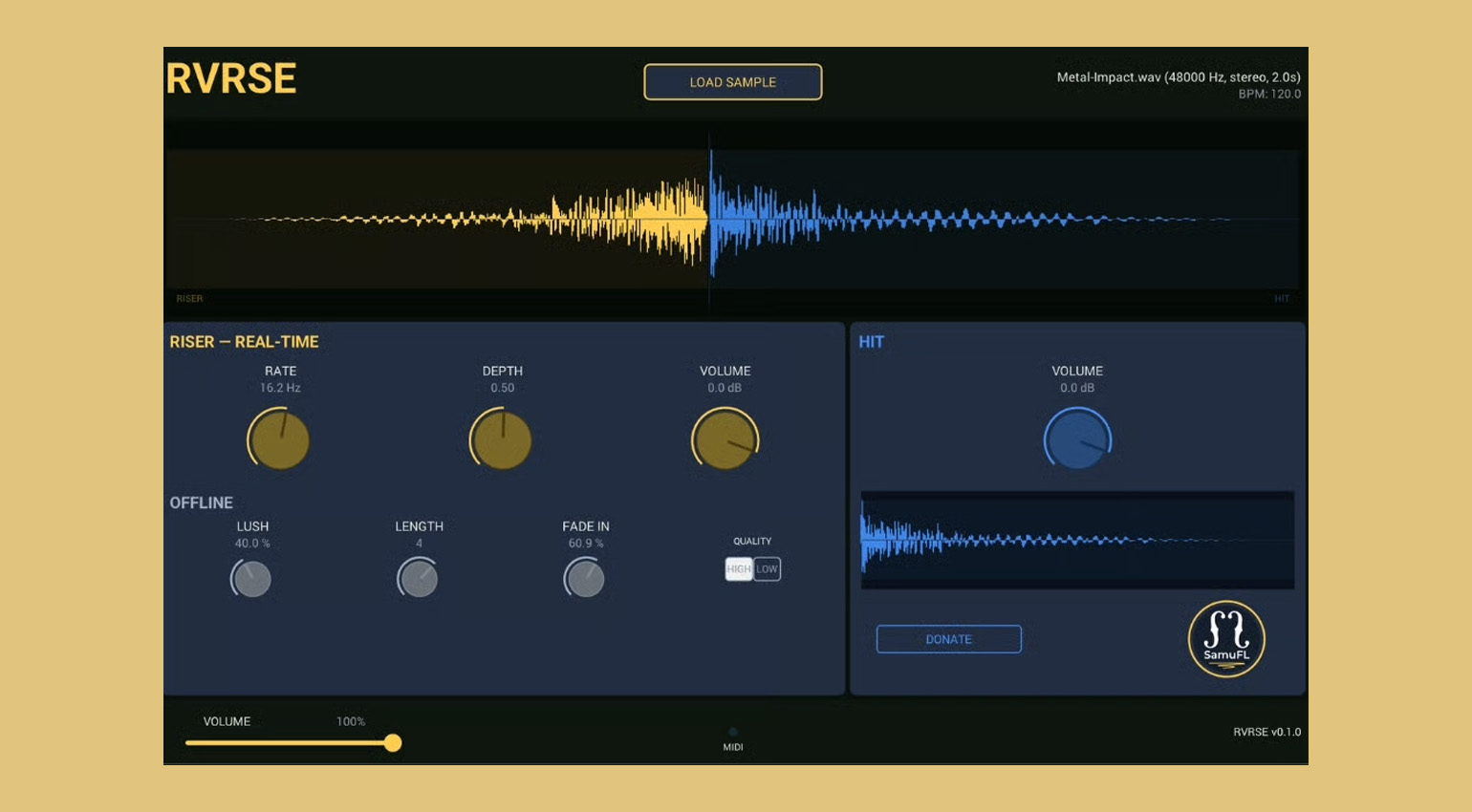Viewport: 1472px width, 812px height.
Task: Set quality to LOW
Action: pyautogui.click(x=768, y=569)
